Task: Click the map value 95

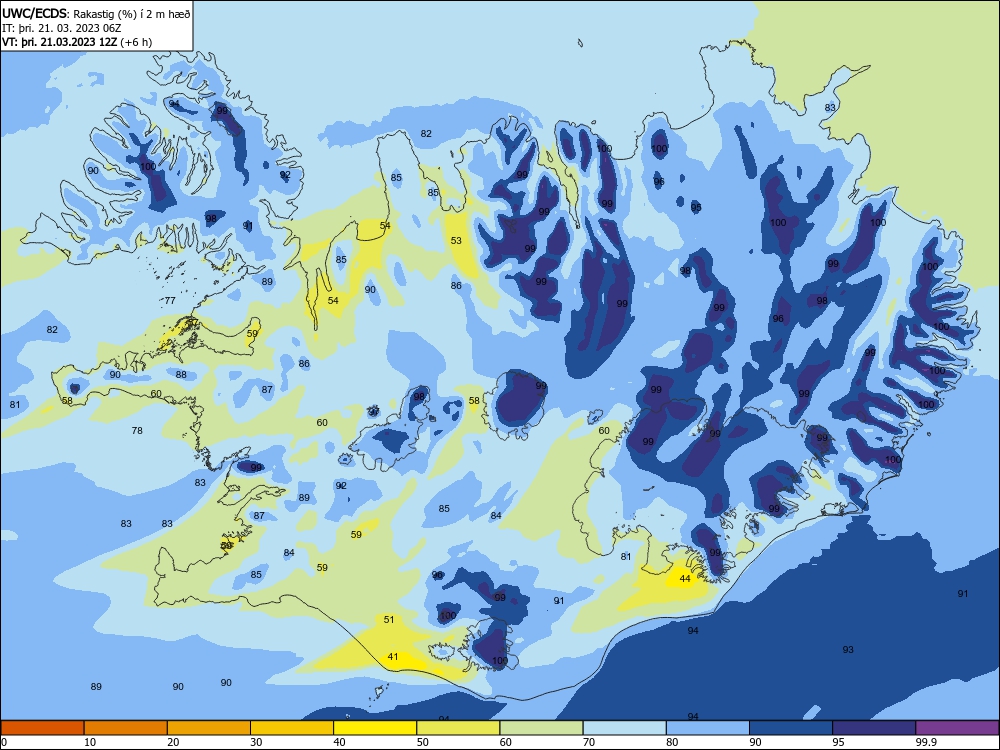Action: click(x=696, y=207)
